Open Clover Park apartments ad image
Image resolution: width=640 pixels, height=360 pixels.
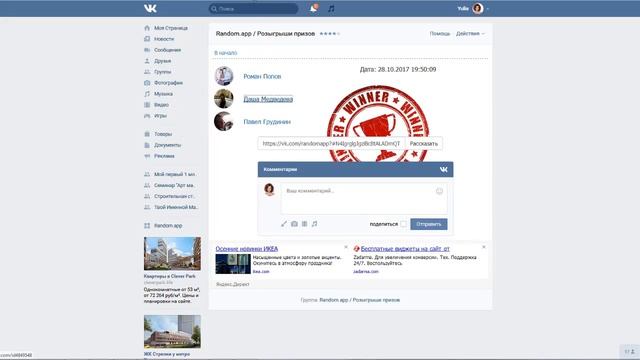click(x=172, y=253)
